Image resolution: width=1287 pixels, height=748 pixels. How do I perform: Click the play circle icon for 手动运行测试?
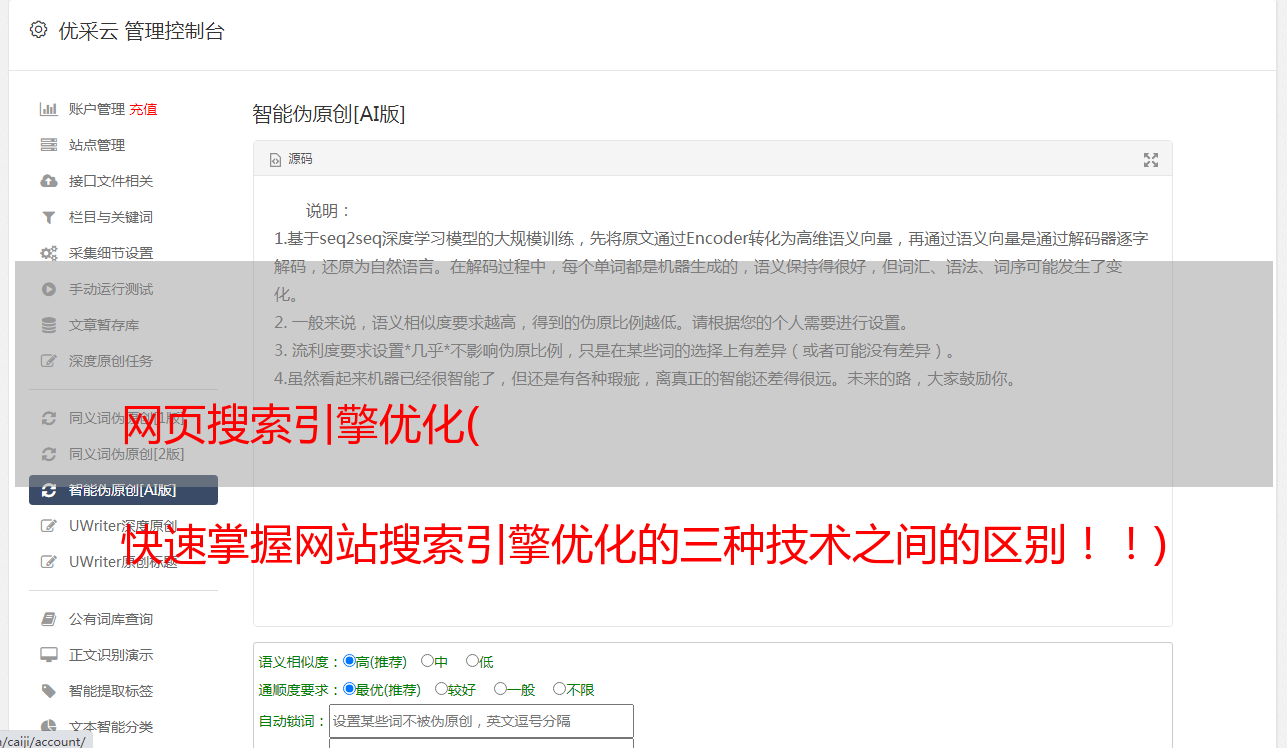tap(48, 289)
